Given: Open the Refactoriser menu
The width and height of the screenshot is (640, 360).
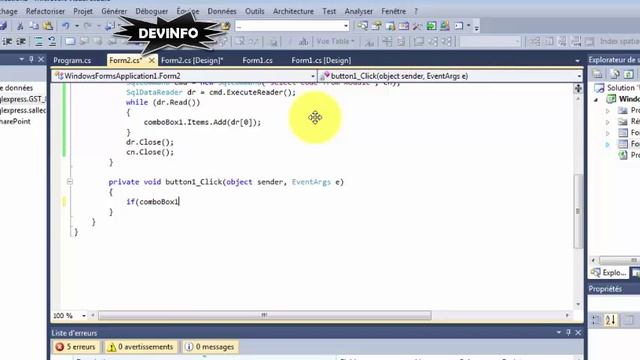Looking at the screenshot, I should 45,11.
